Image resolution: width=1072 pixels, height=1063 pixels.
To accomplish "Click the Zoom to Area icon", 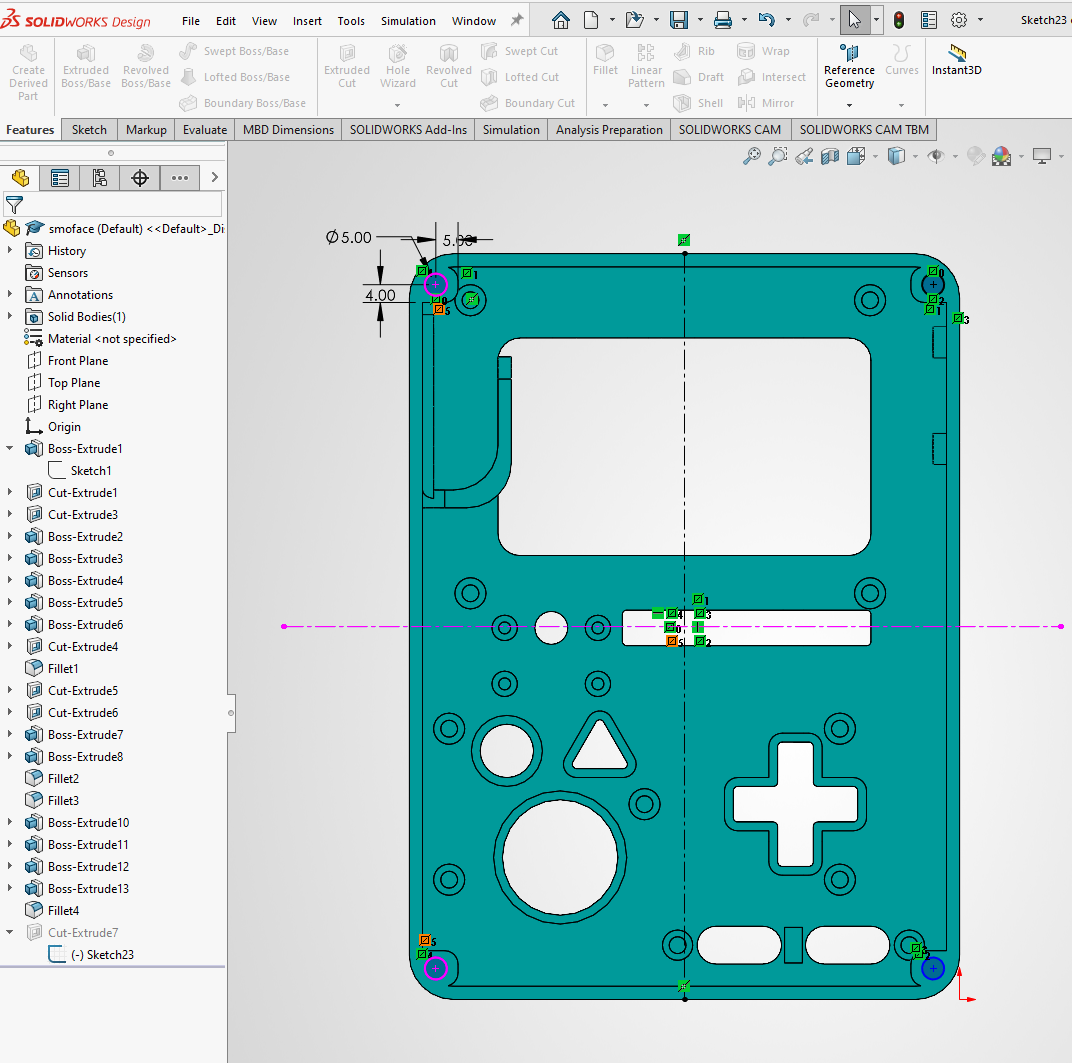I will 778,157.
